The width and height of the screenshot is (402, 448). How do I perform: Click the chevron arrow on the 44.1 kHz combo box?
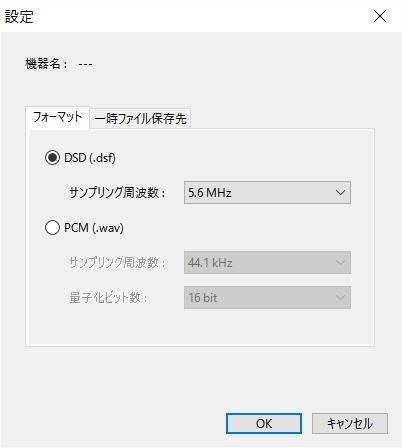[340, 263]
